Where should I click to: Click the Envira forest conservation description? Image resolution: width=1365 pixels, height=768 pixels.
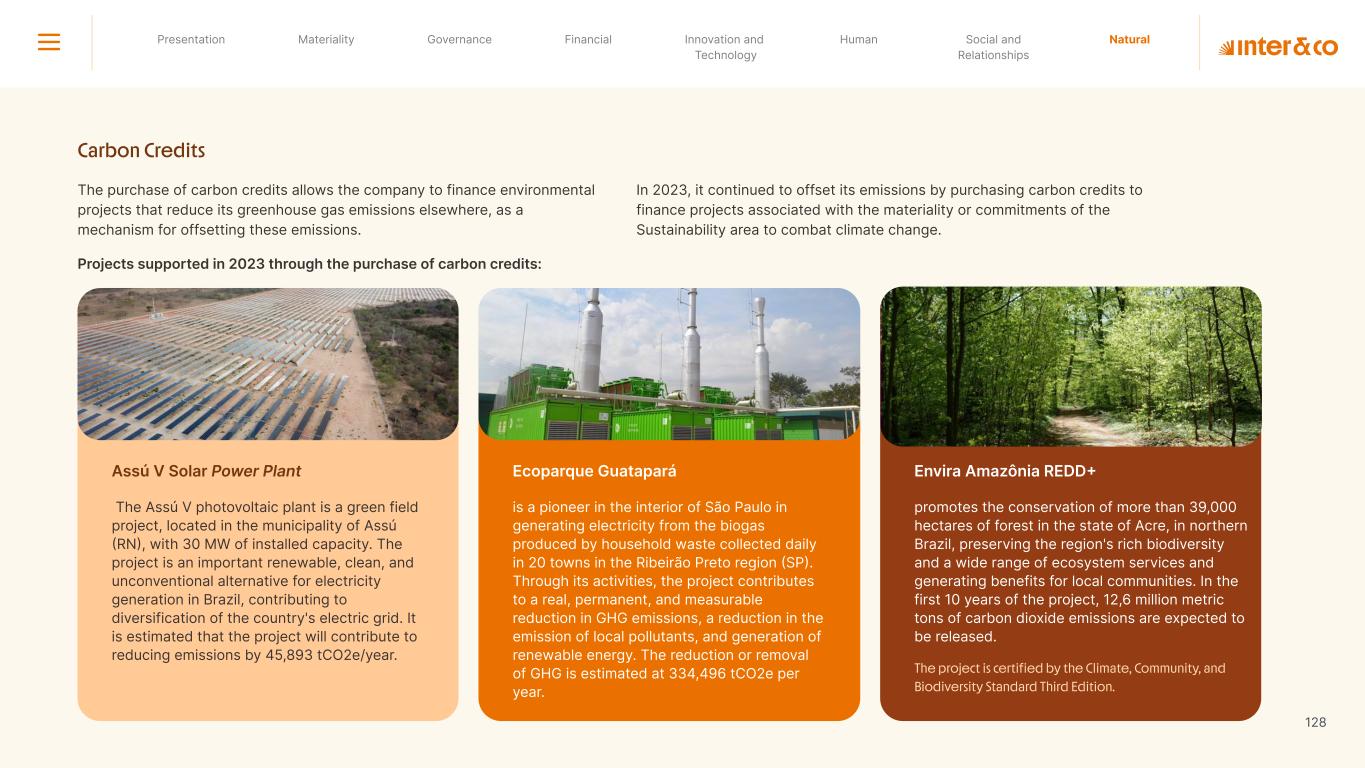[1080, 572]
